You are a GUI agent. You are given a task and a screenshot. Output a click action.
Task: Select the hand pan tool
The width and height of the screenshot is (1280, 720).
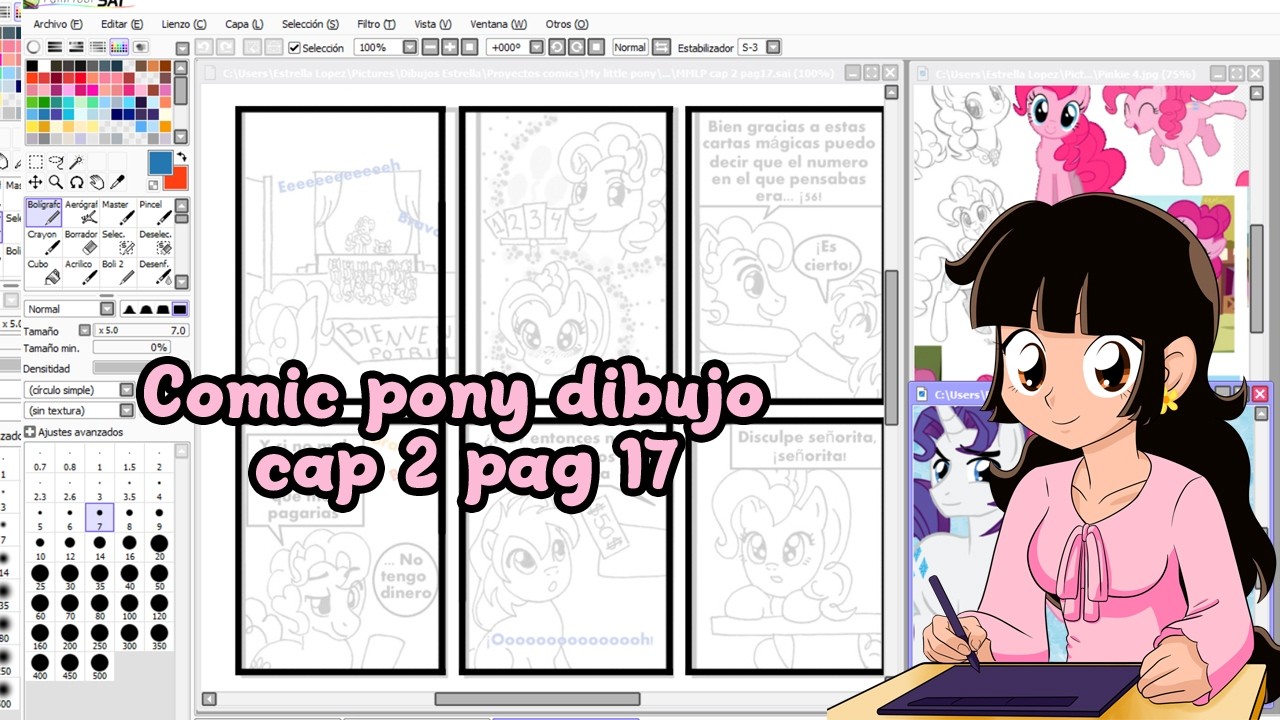97,182
